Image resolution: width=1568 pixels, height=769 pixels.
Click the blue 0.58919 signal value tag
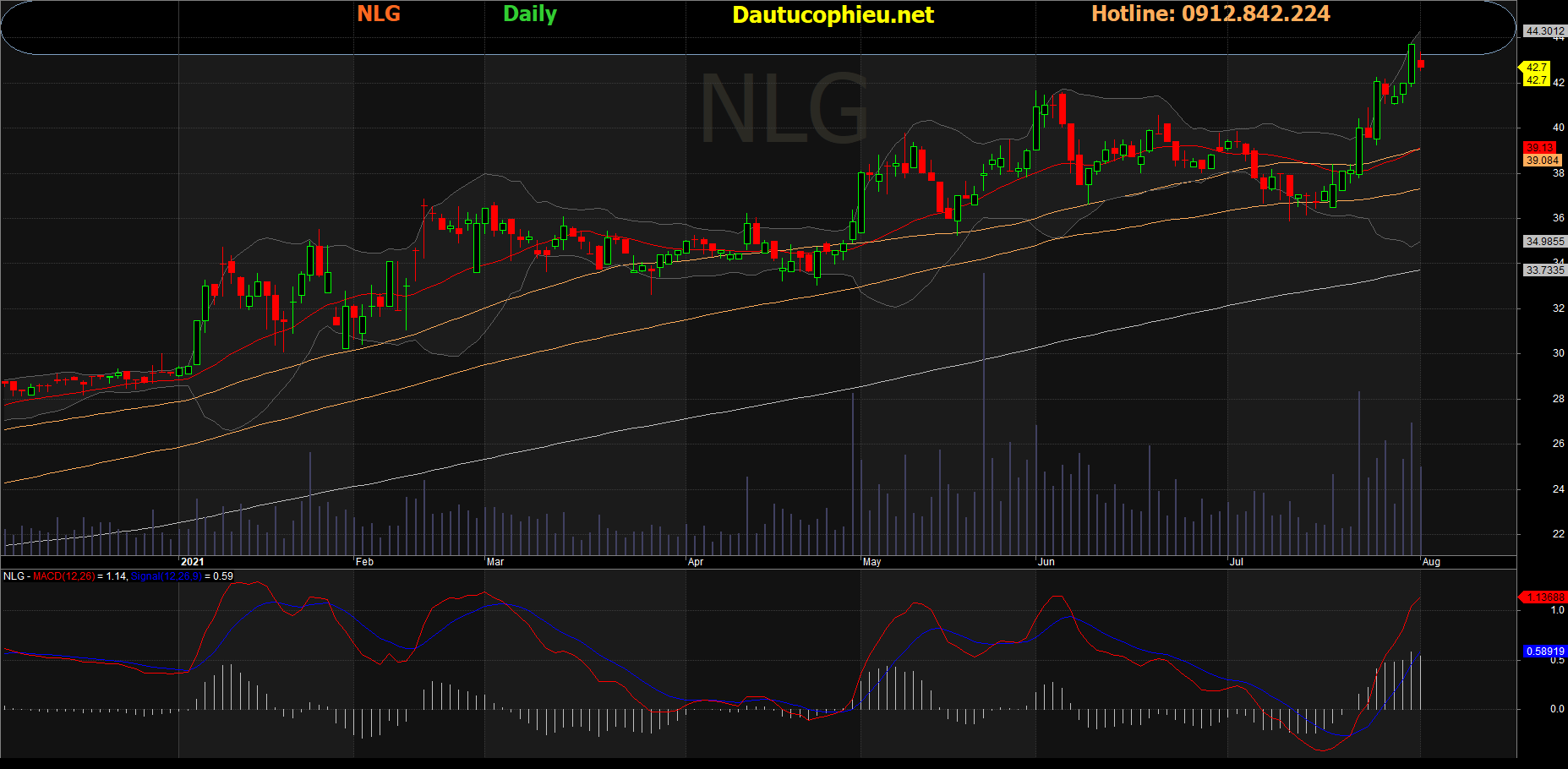click(1544, 652)
